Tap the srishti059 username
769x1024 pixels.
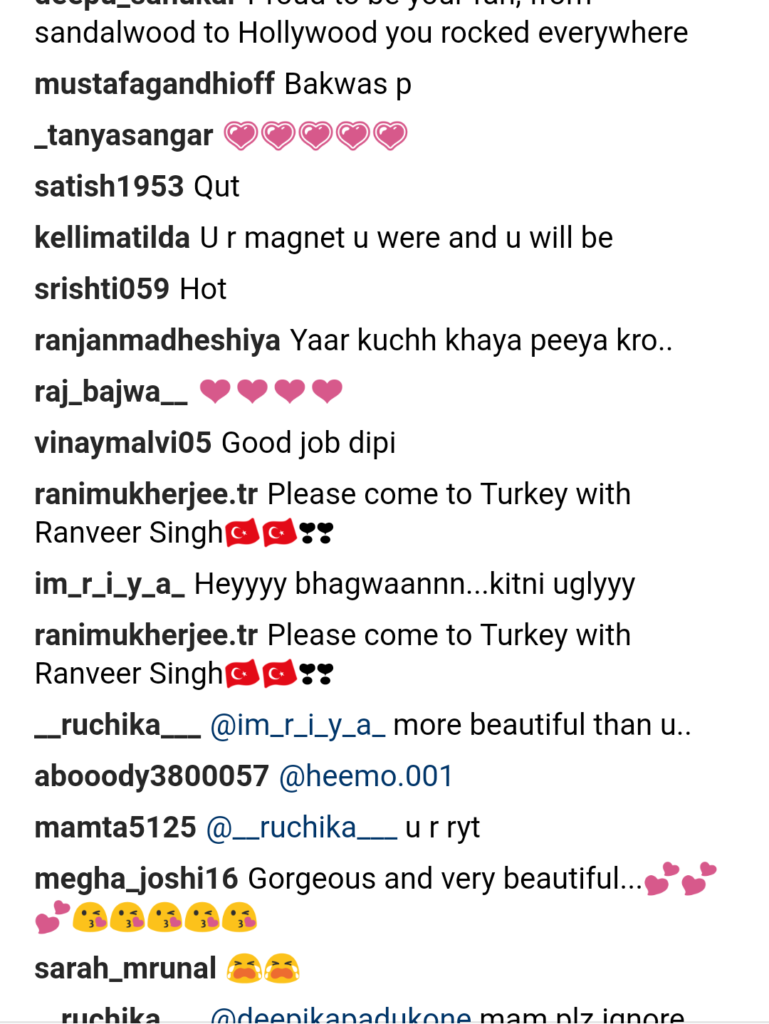(x=102, y=289)
